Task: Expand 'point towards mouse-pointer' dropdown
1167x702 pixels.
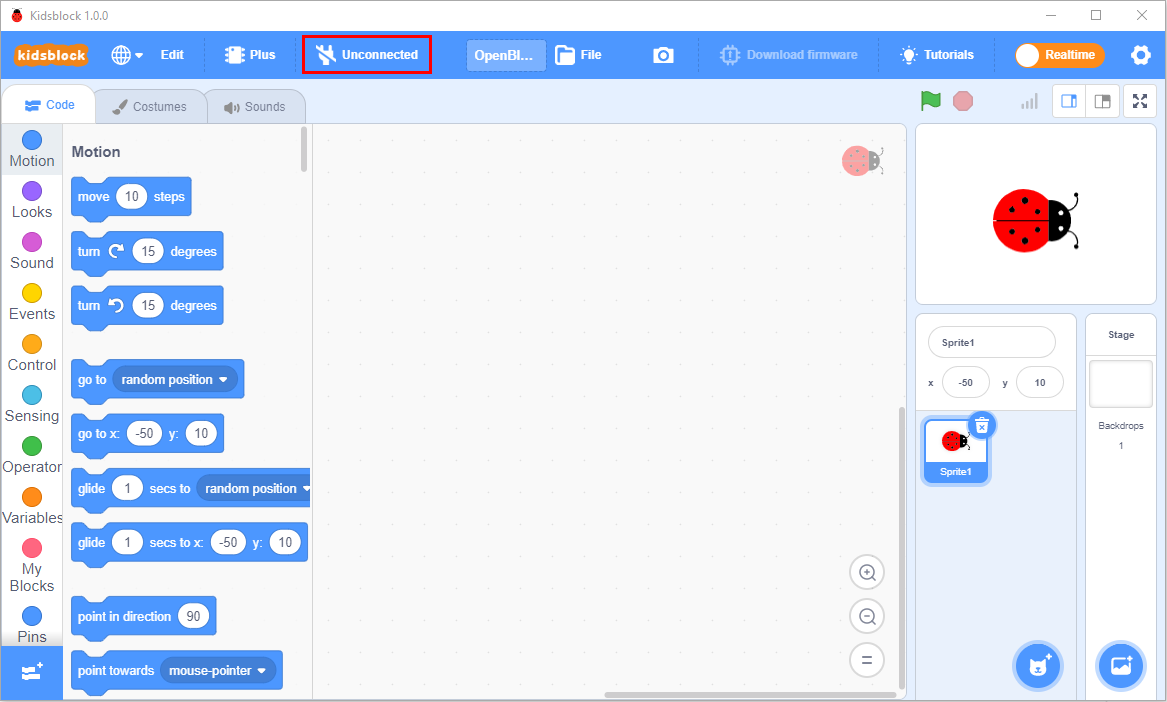Action: tap(262, 671)
